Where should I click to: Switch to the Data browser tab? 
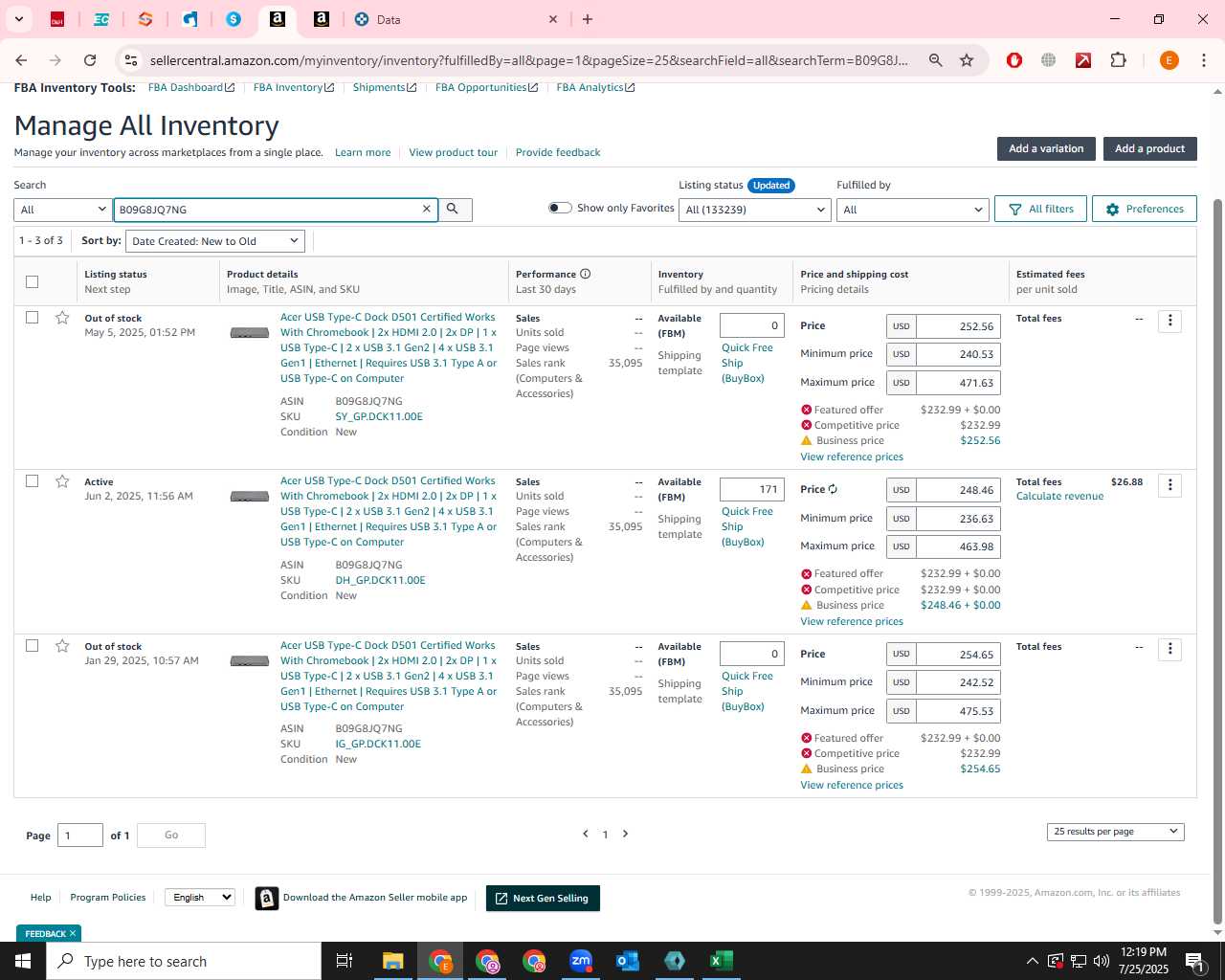coord(455,19)
